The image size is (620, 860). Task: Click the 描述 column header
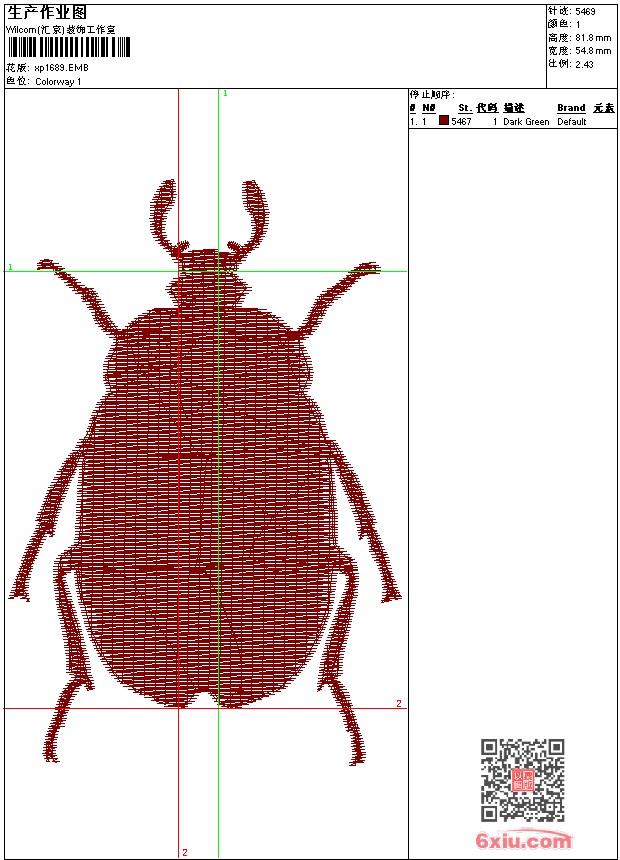[513, 108]
